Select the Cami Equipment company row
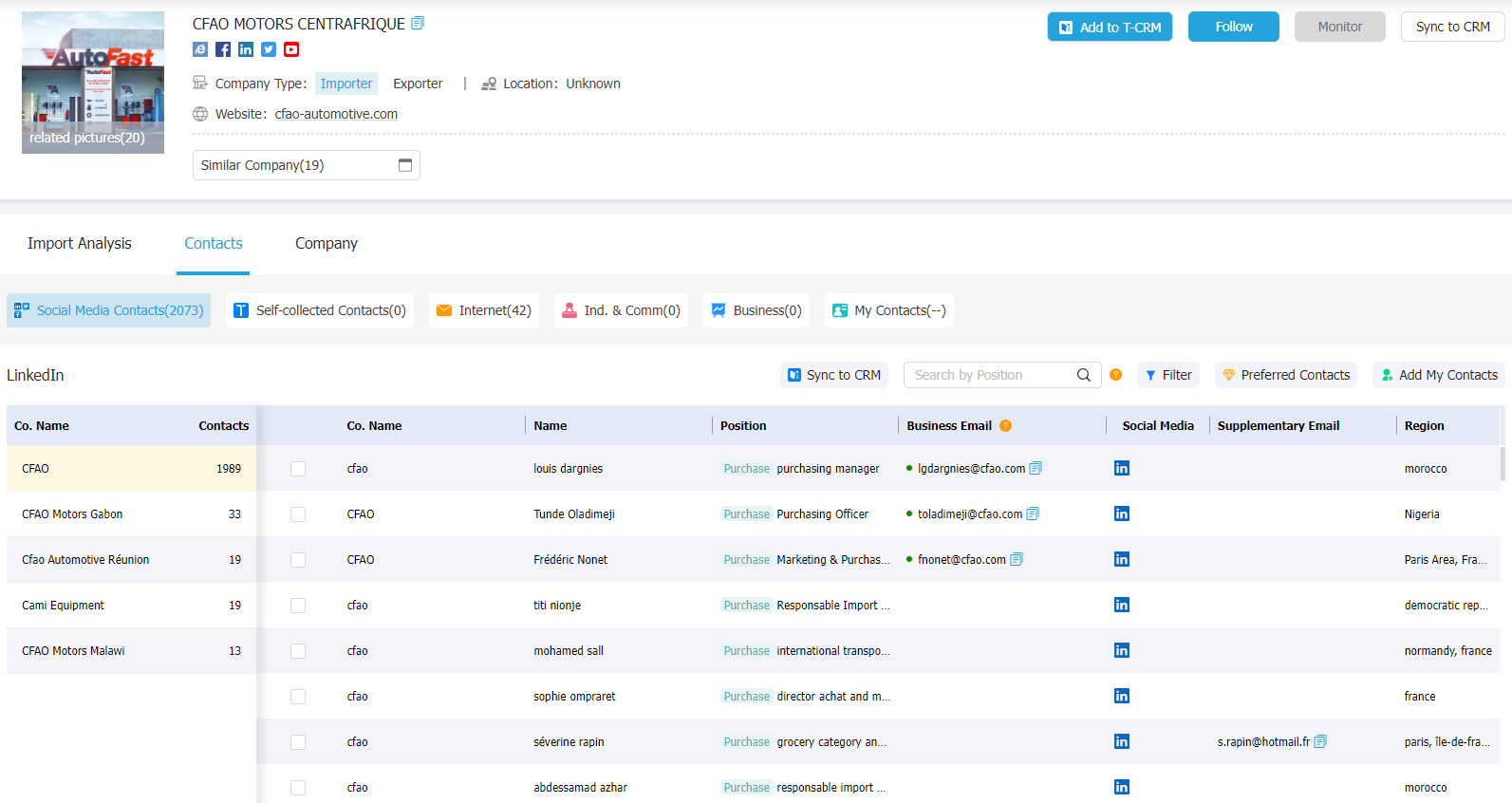1512x803 pixels. [x=131, y=606]
